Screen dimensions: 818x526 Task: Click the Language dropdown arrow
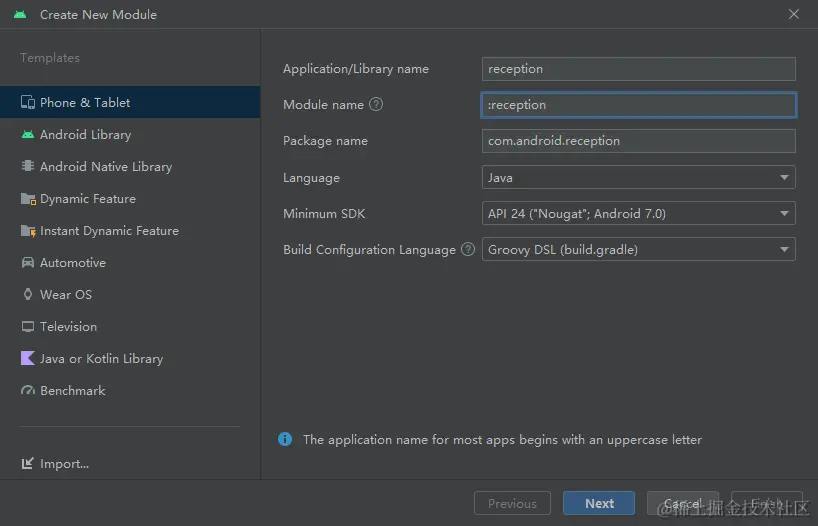point(784,177)
